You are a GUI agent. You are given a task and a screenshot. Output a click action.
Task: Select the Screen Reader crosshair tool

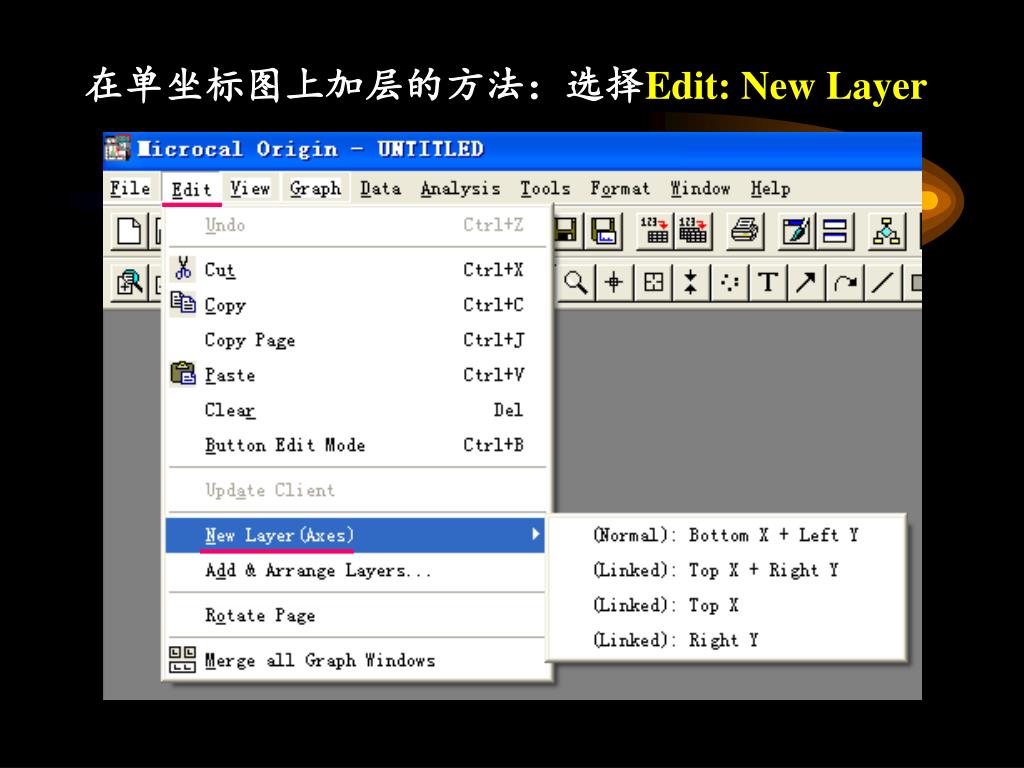tap(613, 283)
